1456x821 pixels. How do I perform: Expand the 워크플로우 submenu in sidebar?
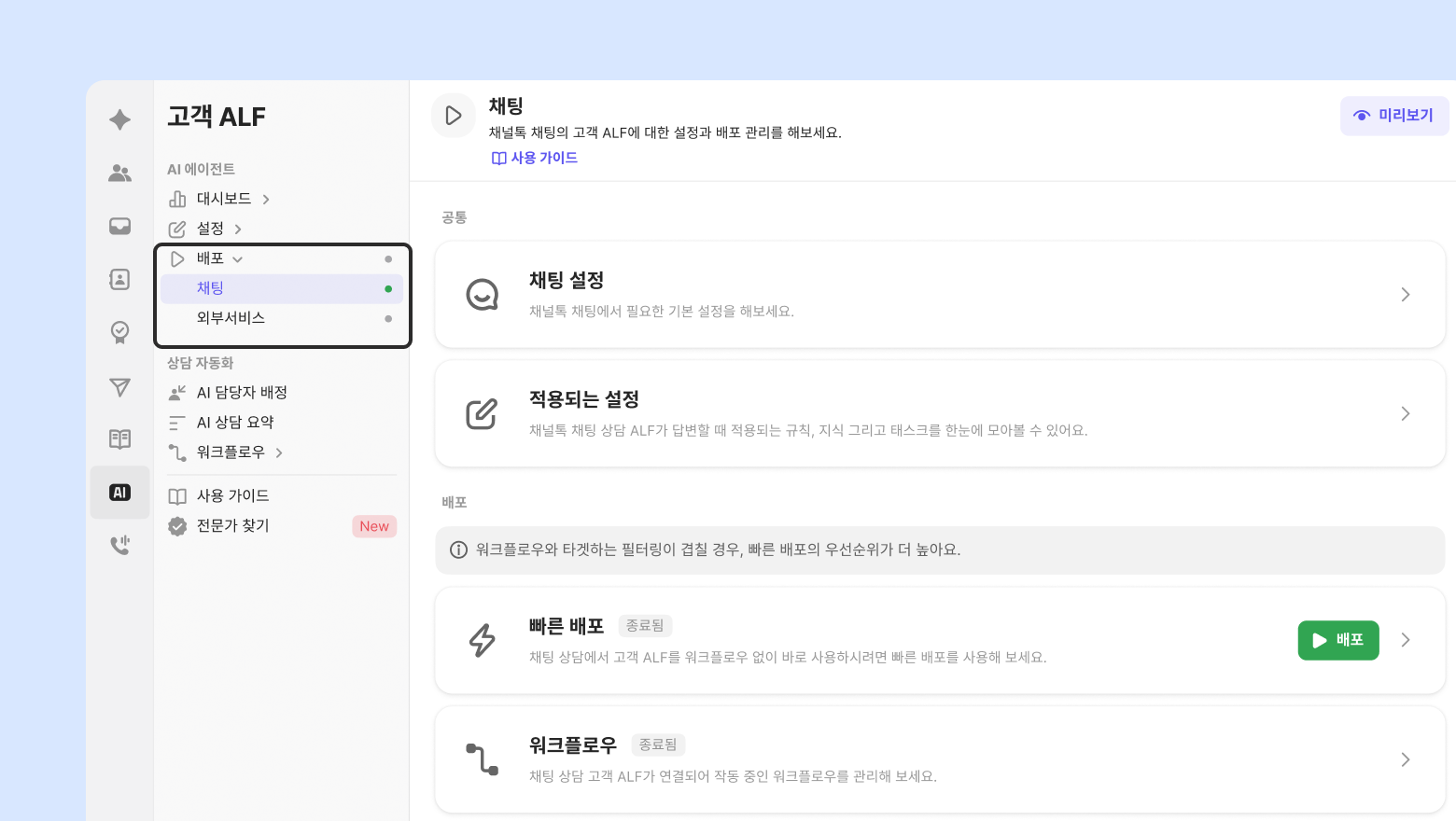(x=279, y=452)
